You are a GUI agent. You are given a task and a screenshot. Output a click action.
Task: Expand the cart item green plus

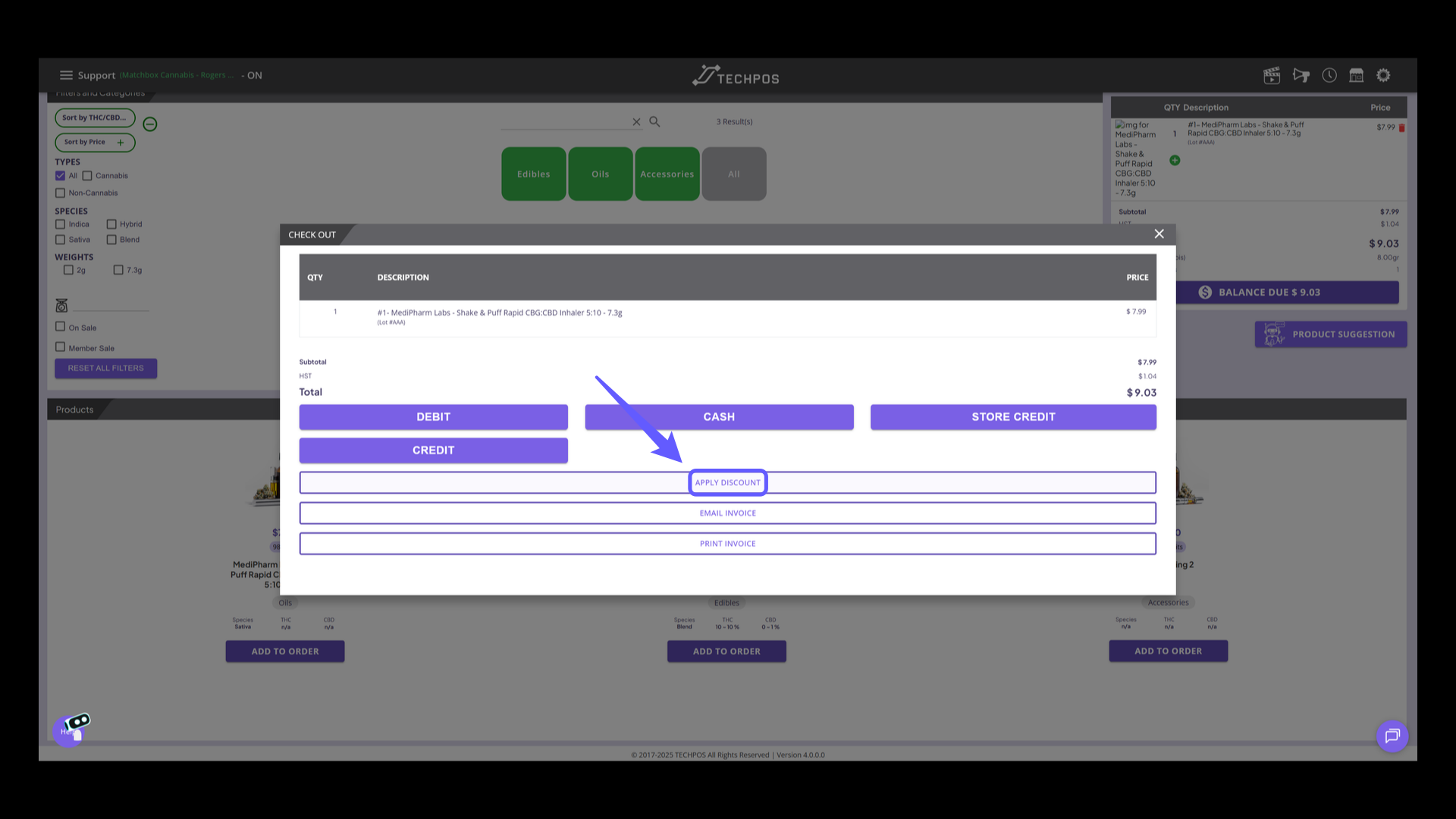(x=1175, y=161)
